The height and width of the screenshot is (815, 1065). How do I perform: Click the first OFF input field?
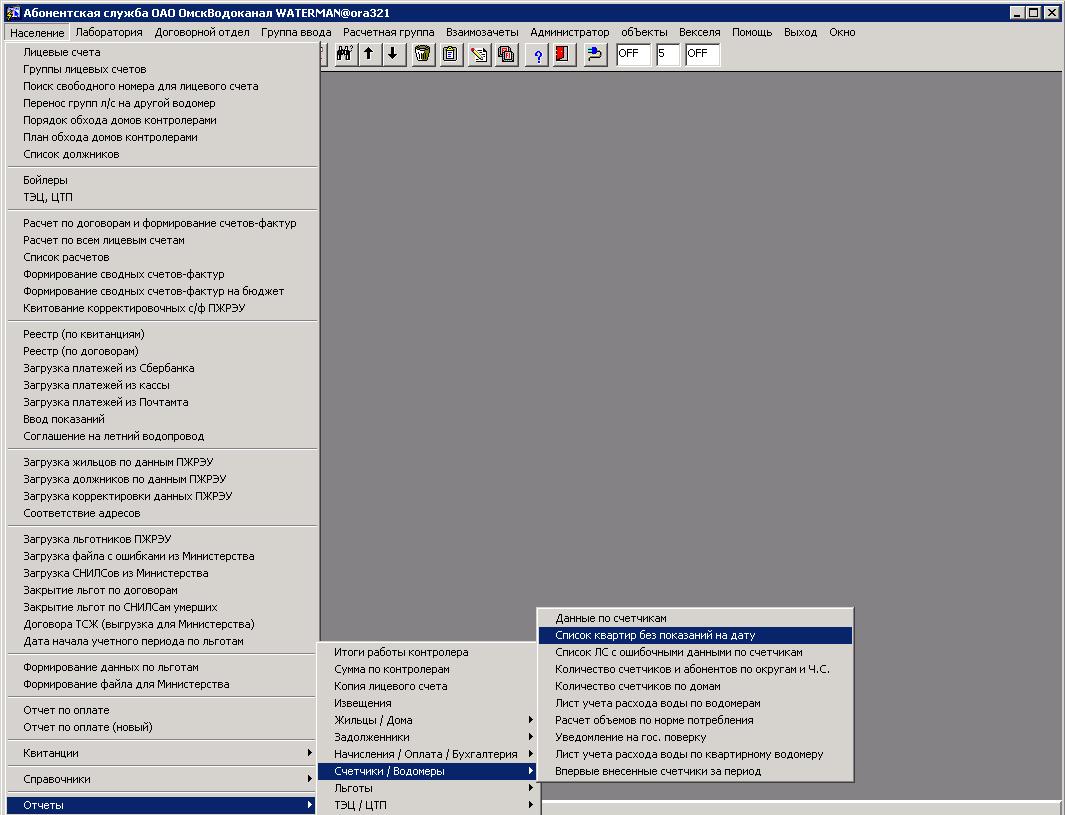[633, 54]
